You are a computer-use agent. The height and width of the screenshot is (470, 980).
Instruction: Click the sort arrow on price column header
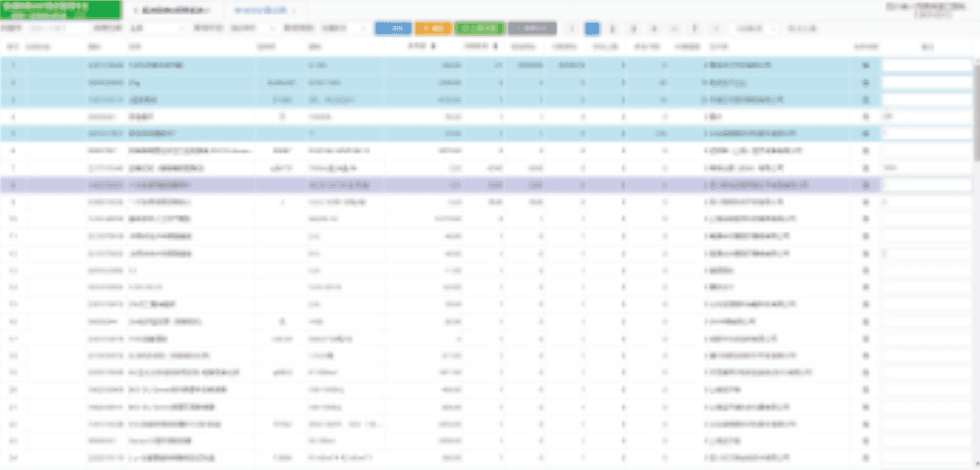coord(434,46)
